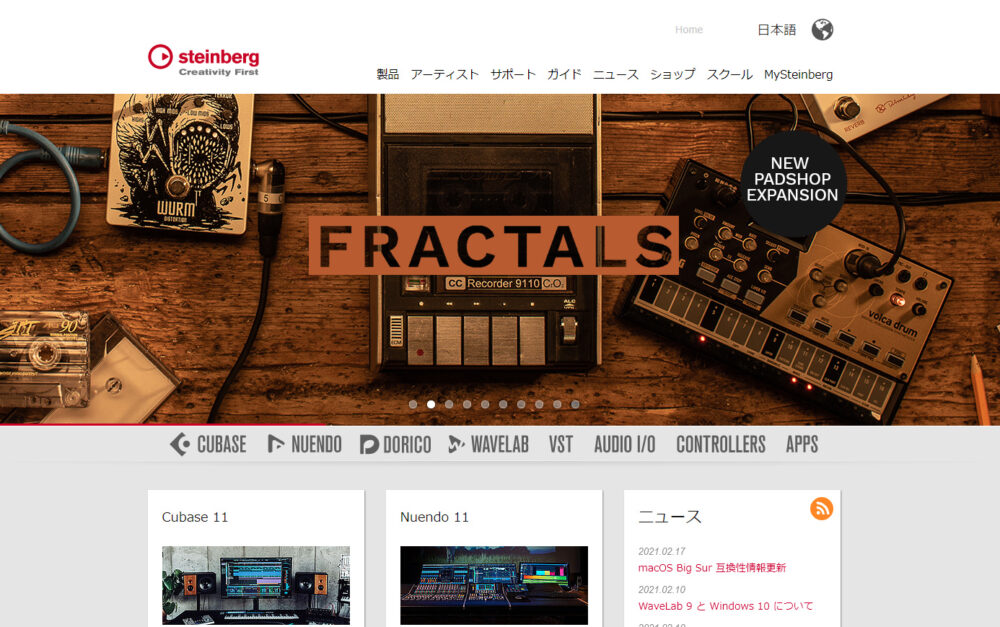Open the Controllers product category
Image resolution: width=1000 pixels, height=627 pixels.
(x=721, y=444)
